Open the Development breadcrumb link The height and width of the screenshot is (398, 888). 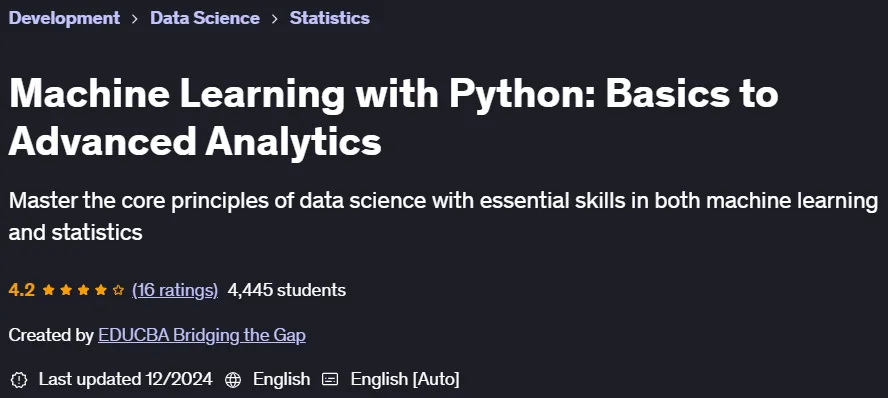[x=64, y=18]
